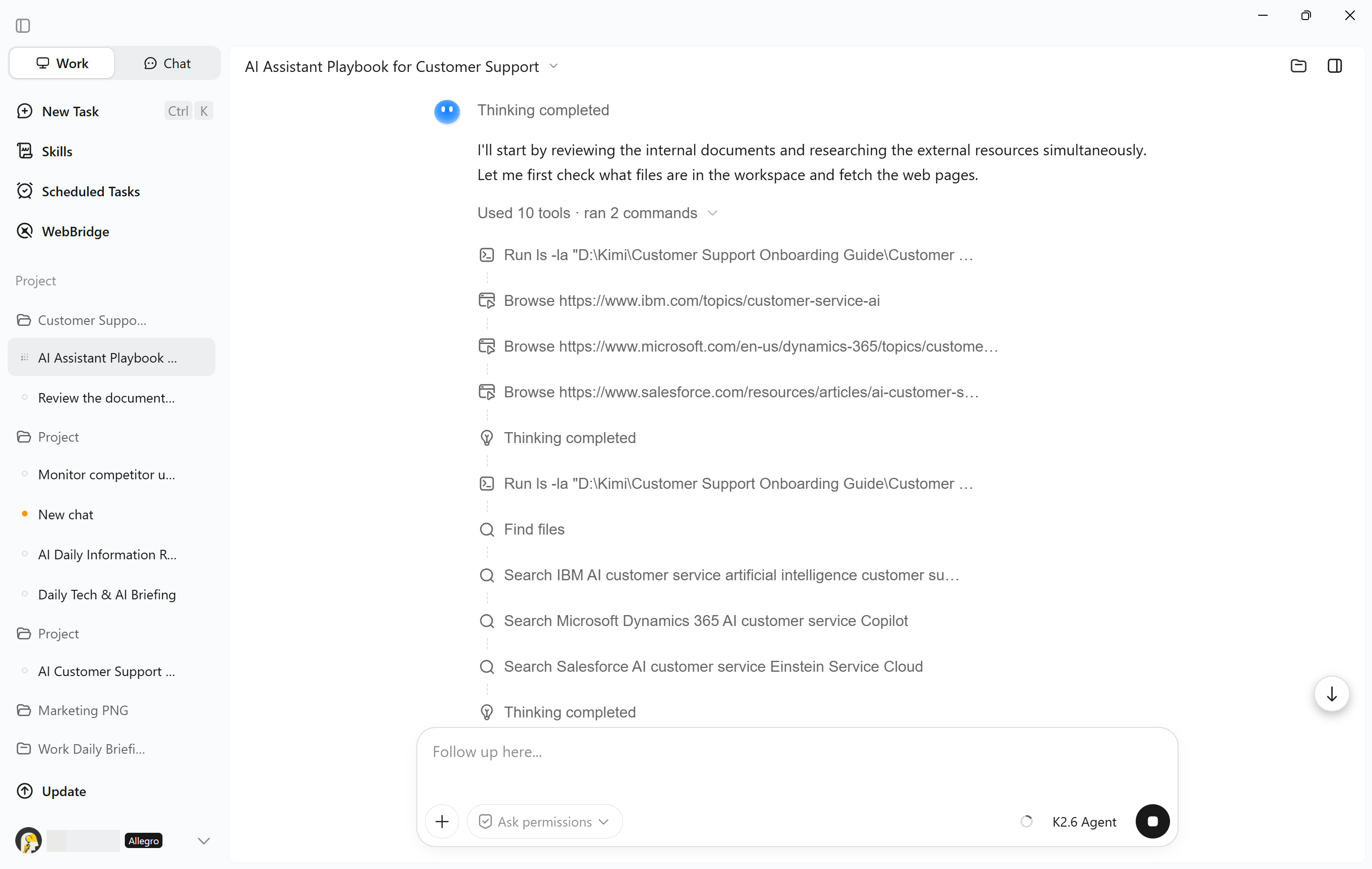Click the Search Salesforce AI Einstein step
This screenshot has width=1372, height=869.
[701, 666]
